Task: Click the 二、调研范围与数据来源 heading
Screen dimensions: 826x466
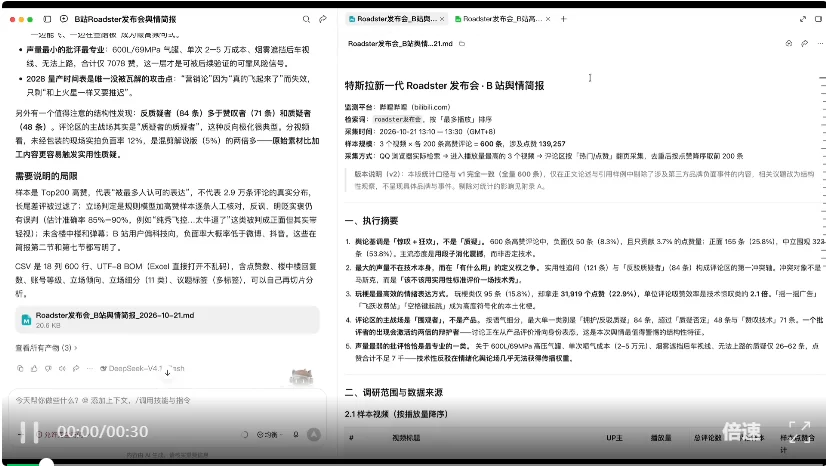Action: point(394,392)
